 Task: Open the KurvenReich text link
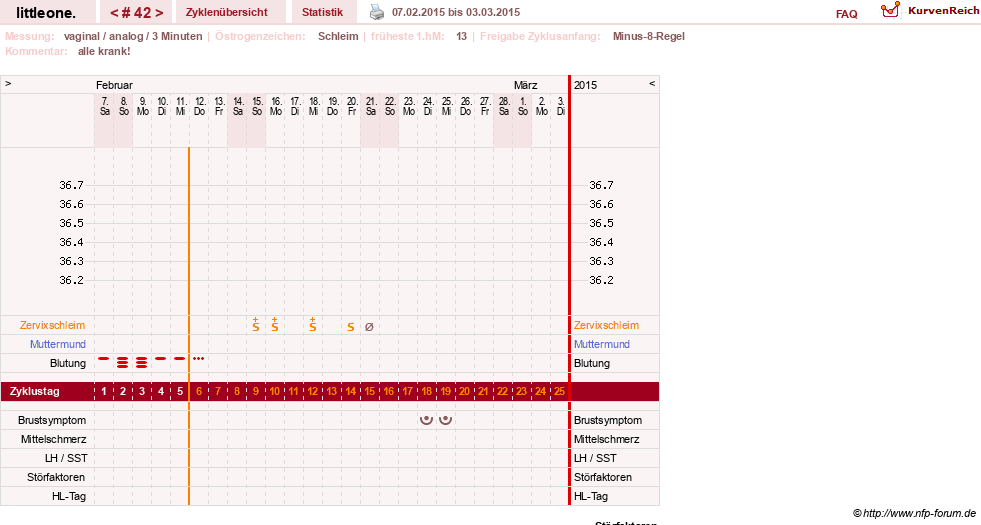pyautogui.click(x=943, y=11)
